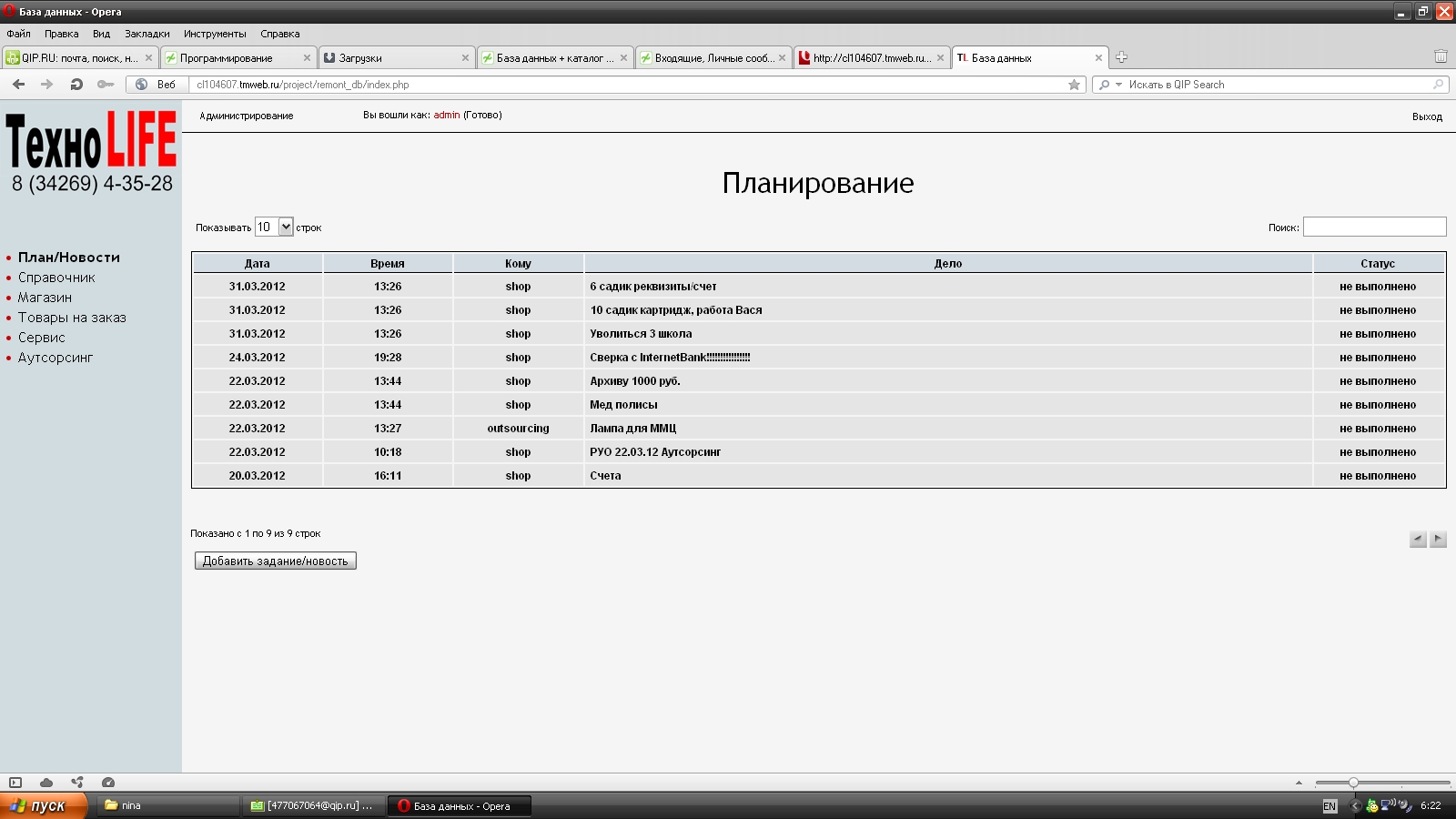The width and height of the screenshot is (1456, 819).
Task: Open the Opera Unite share icon
Action: [x=77, y=783]
